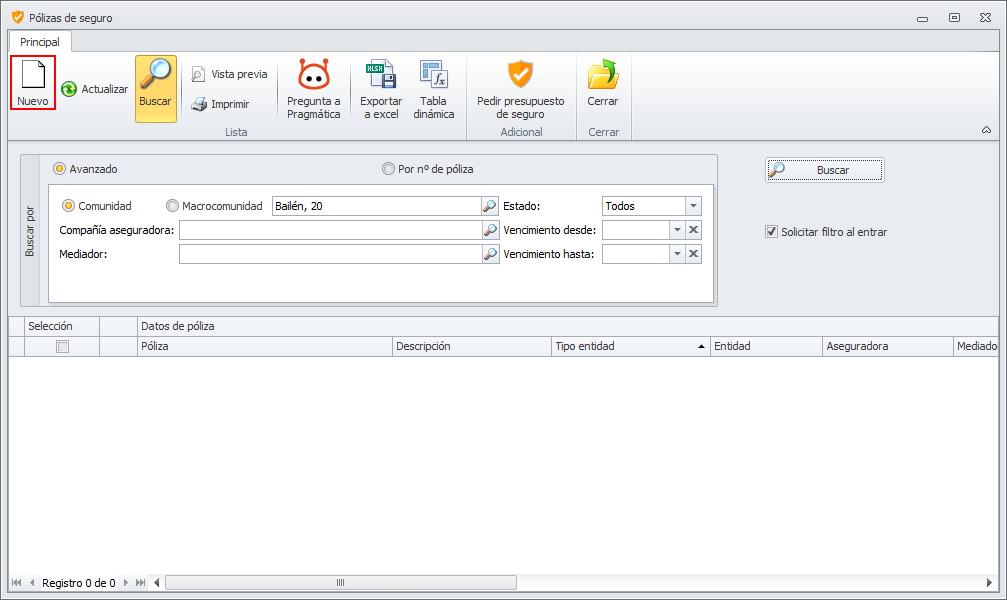
Task: Sort by the Aseguradora column header
Action: click(888, 346)
